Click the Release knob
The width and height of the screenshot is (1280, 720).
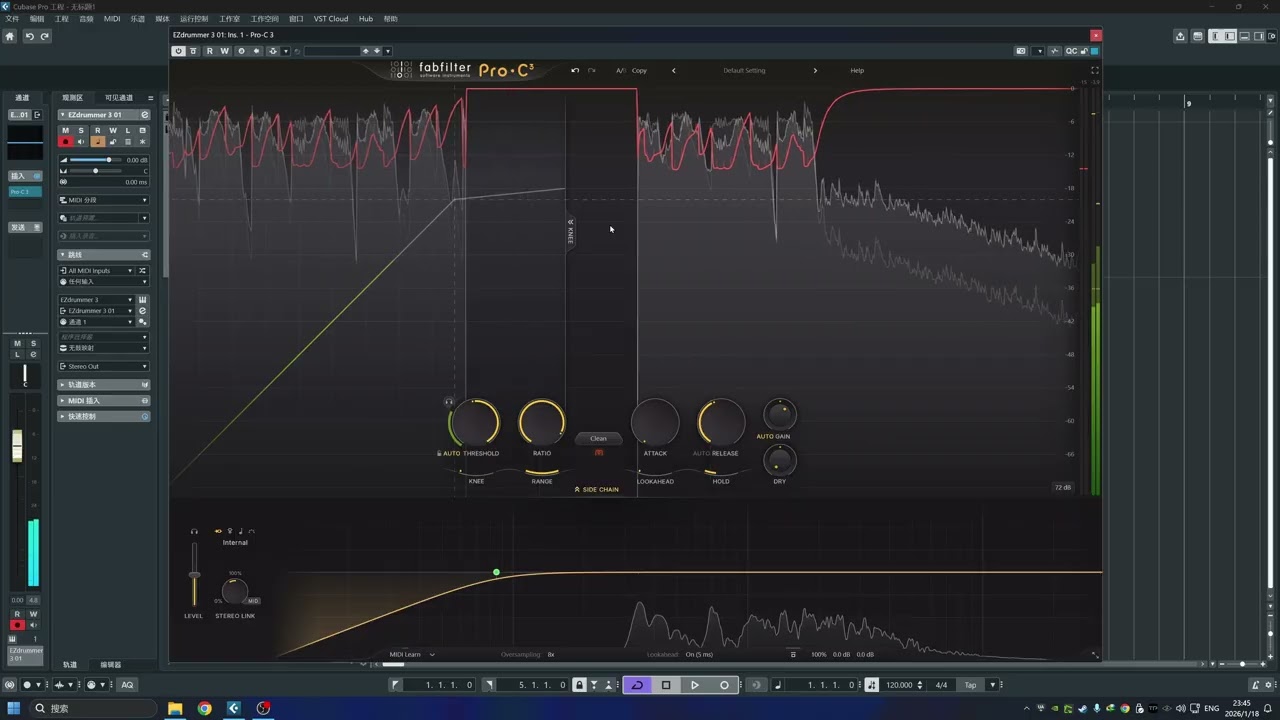pos(720,422)
